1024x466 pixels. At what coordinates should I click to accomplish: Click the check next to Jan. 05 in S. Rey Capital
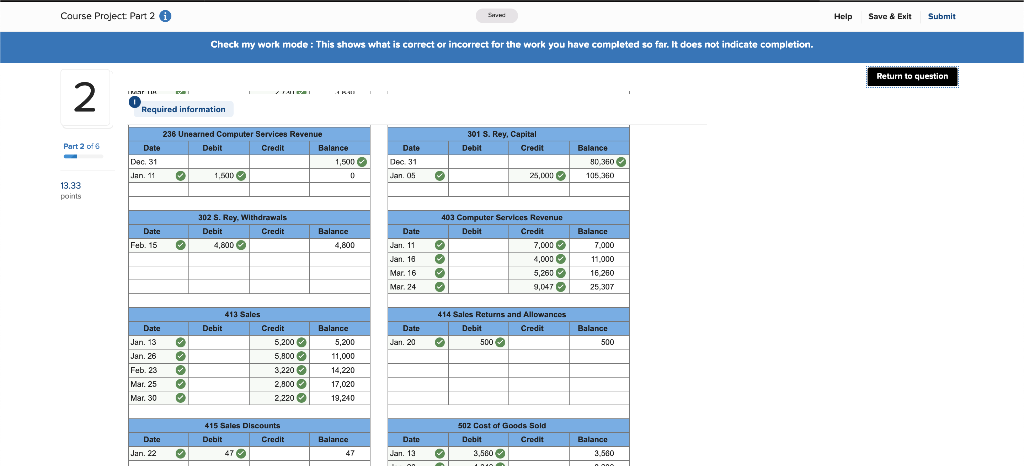click(x=440, y=176)
